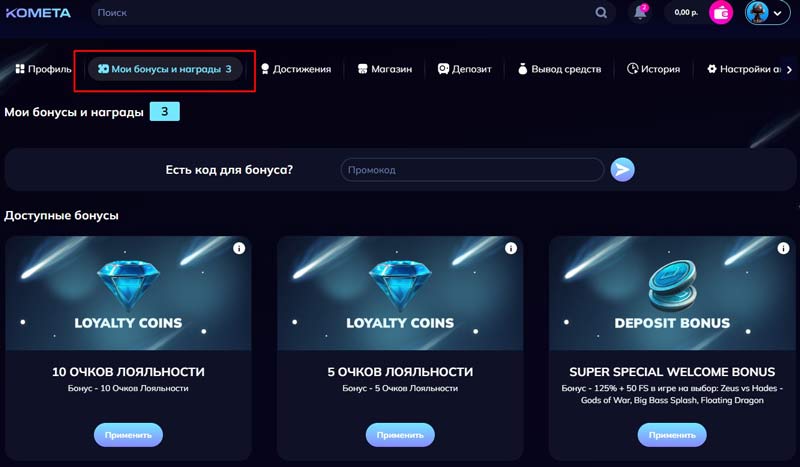Viewport: 800px width, 467px height.
Task: Click the Промокод input field
Action: coord(472,170)
